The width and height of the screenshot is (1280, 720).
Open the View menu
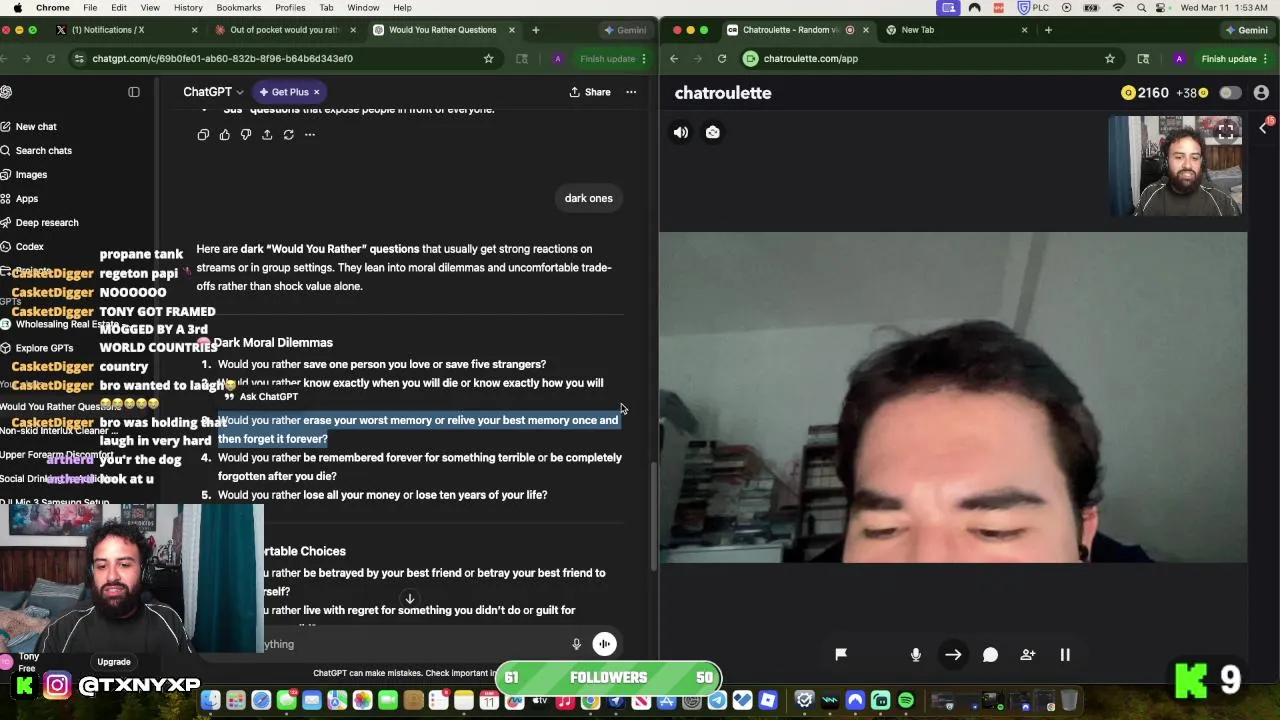[x=151, y=8]
